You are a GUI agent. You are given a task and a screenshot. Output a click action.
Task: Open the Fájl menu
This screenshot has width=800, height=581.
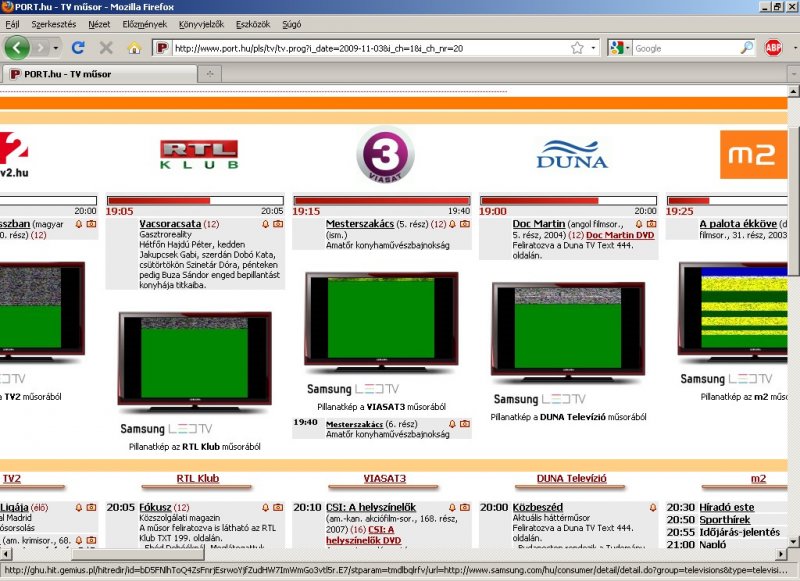pos(12,24)
